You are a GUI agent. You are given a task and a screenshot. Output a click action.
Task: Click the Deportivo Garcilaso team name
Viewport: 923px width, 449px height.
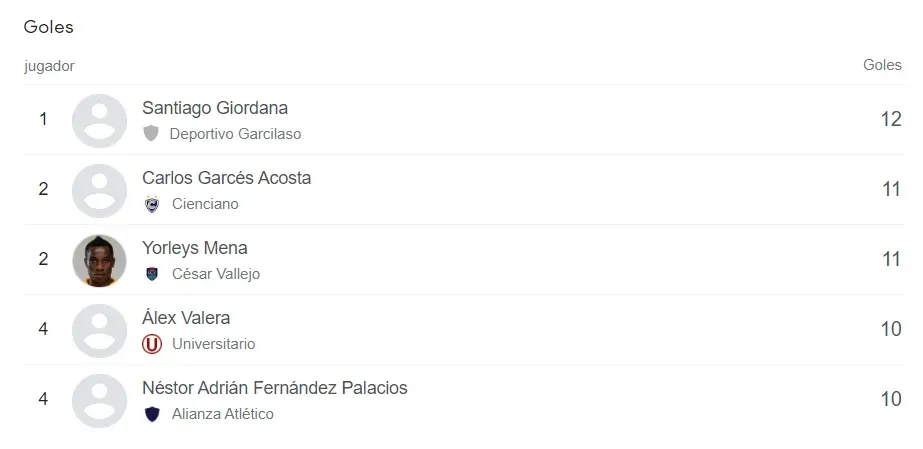coord(235,134)
